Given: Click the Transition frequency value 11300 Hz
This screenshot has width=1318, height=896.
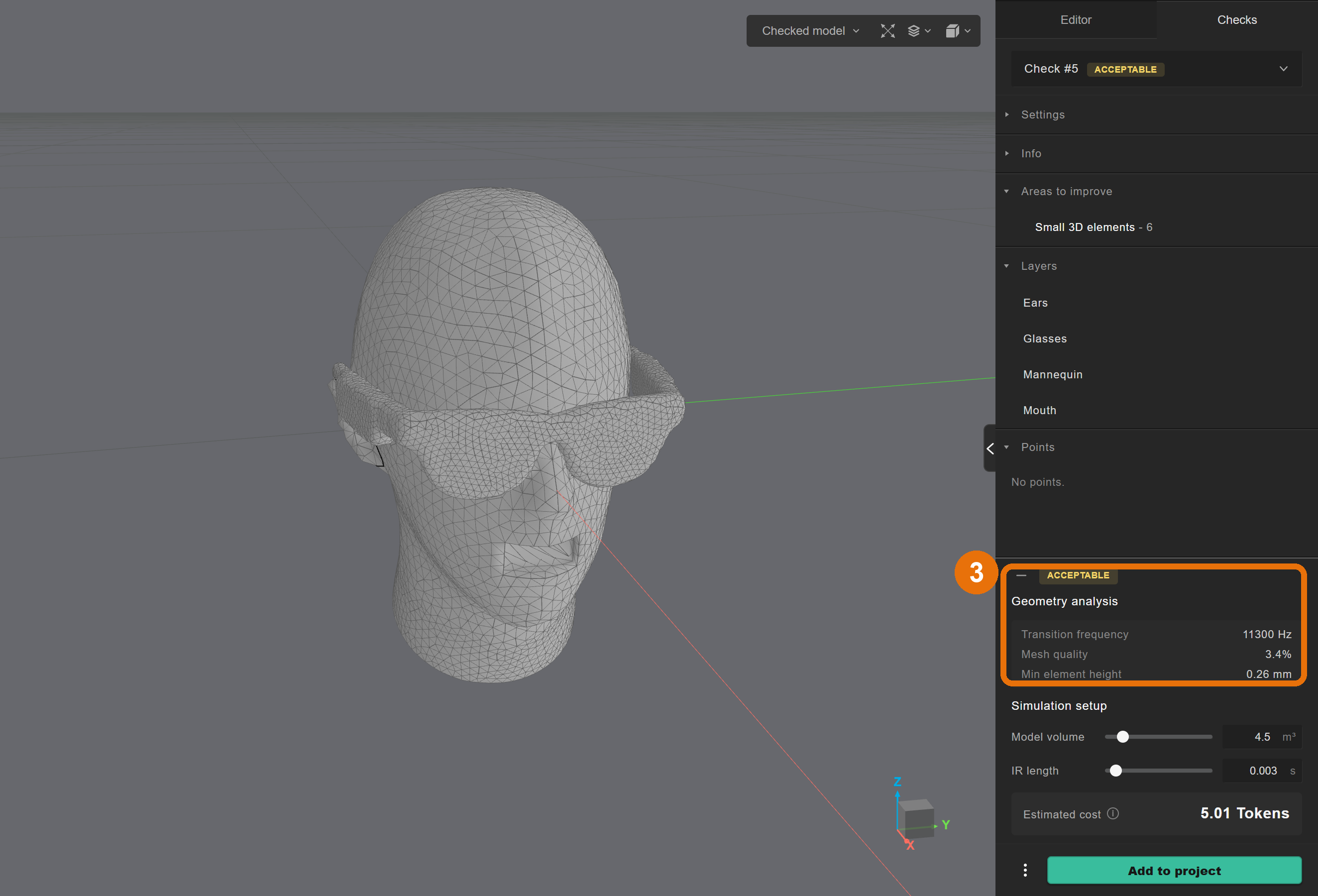Looking at the screenshot, I should tap(1266, 634).
